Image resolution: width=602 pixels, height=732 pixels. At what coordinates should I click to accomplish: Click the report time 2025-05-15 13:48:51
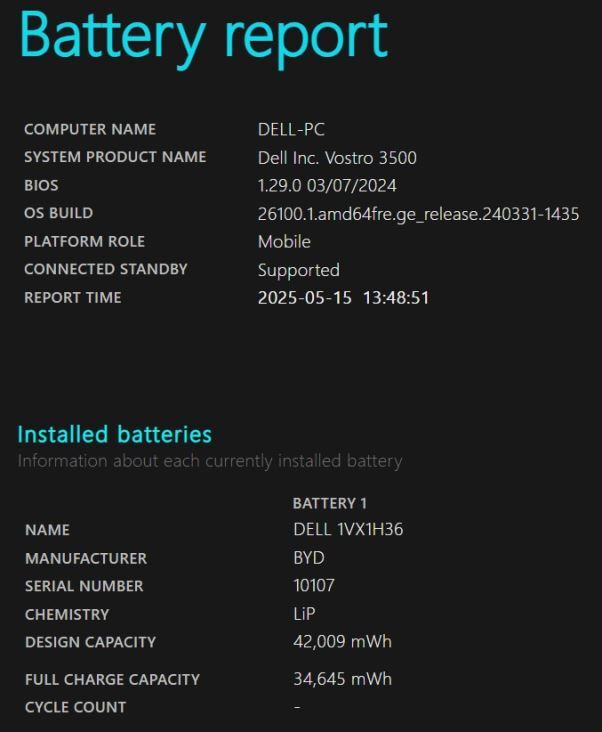(x=343, y=297)
